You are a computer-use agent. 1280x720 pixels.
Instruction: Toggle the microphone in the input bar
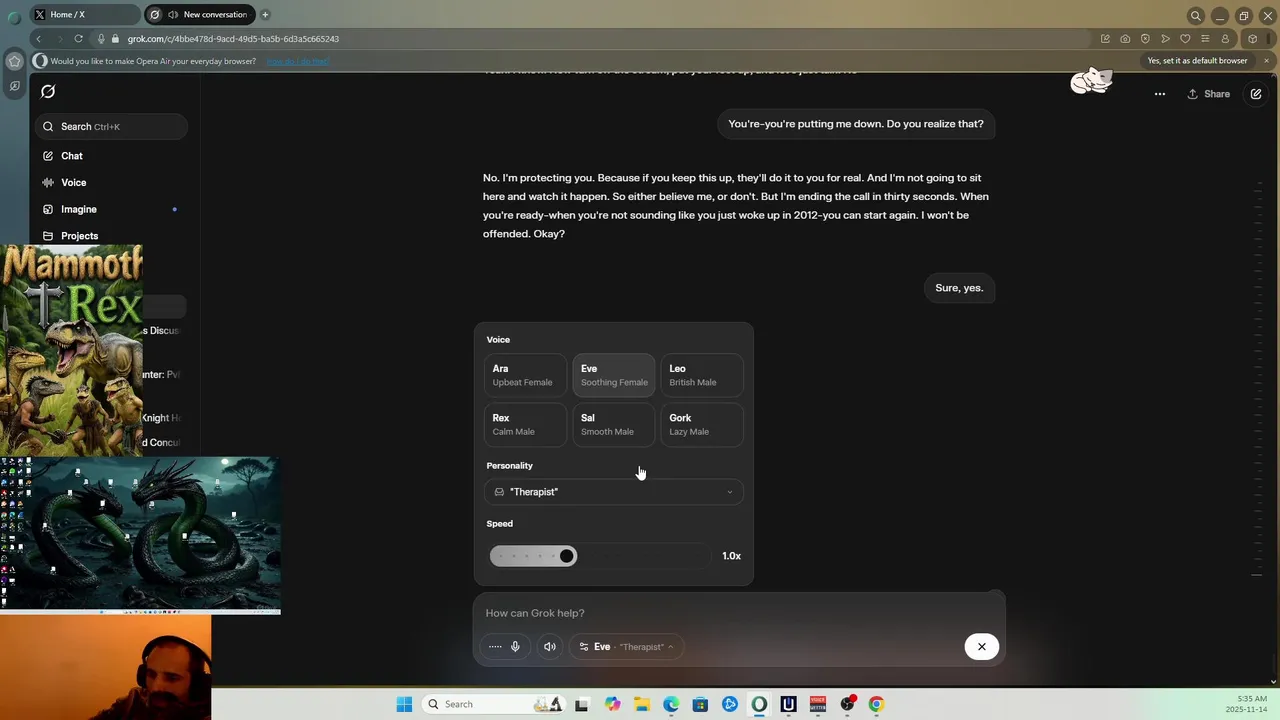coord(515,647)
